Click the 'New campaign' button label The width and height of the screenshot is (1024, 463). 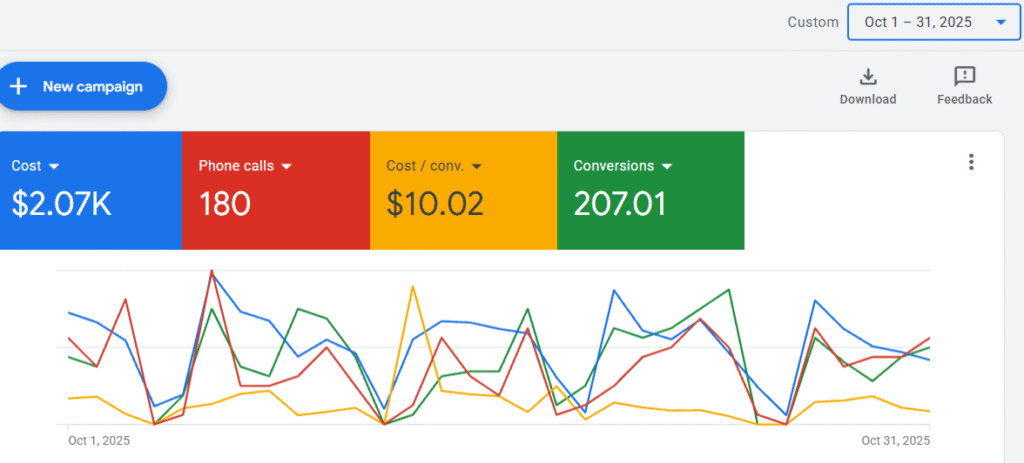point(92,86)
